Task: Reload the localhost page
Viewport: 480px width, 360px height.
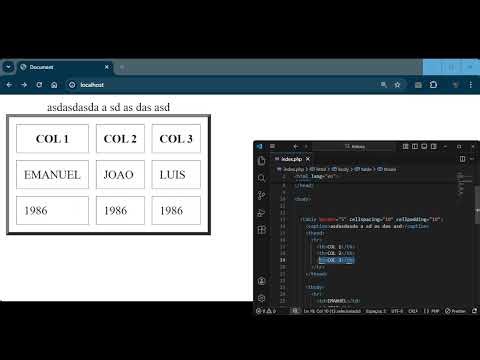Action: 39,85
